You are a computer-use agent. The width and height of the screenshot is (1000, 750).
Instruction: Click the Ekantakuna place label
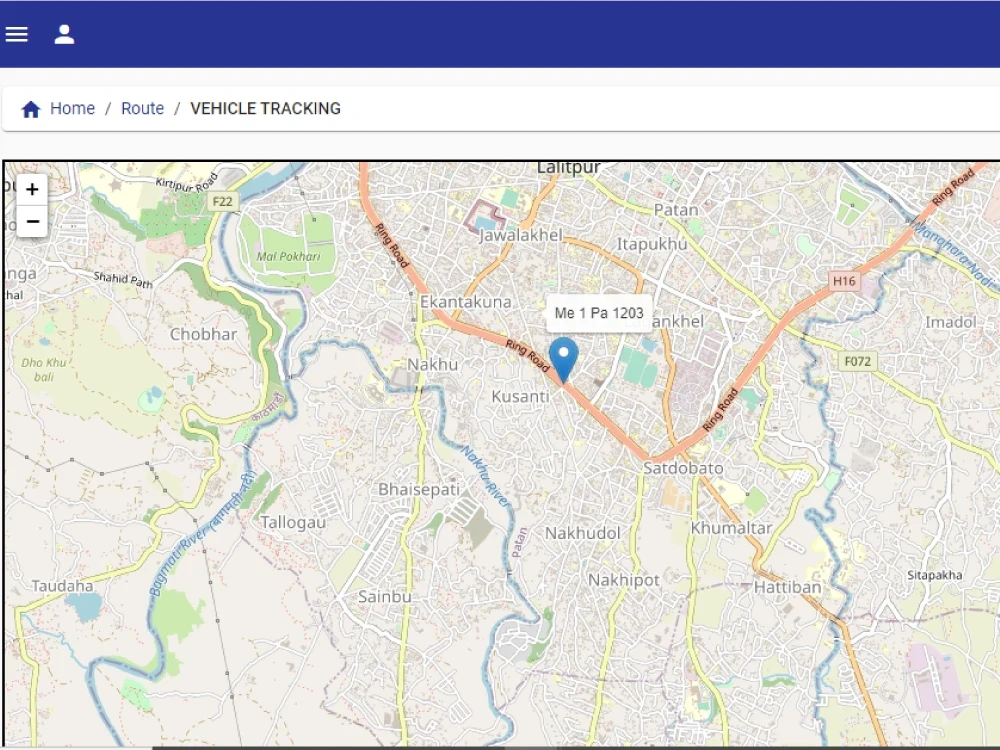tap(466, 302)
